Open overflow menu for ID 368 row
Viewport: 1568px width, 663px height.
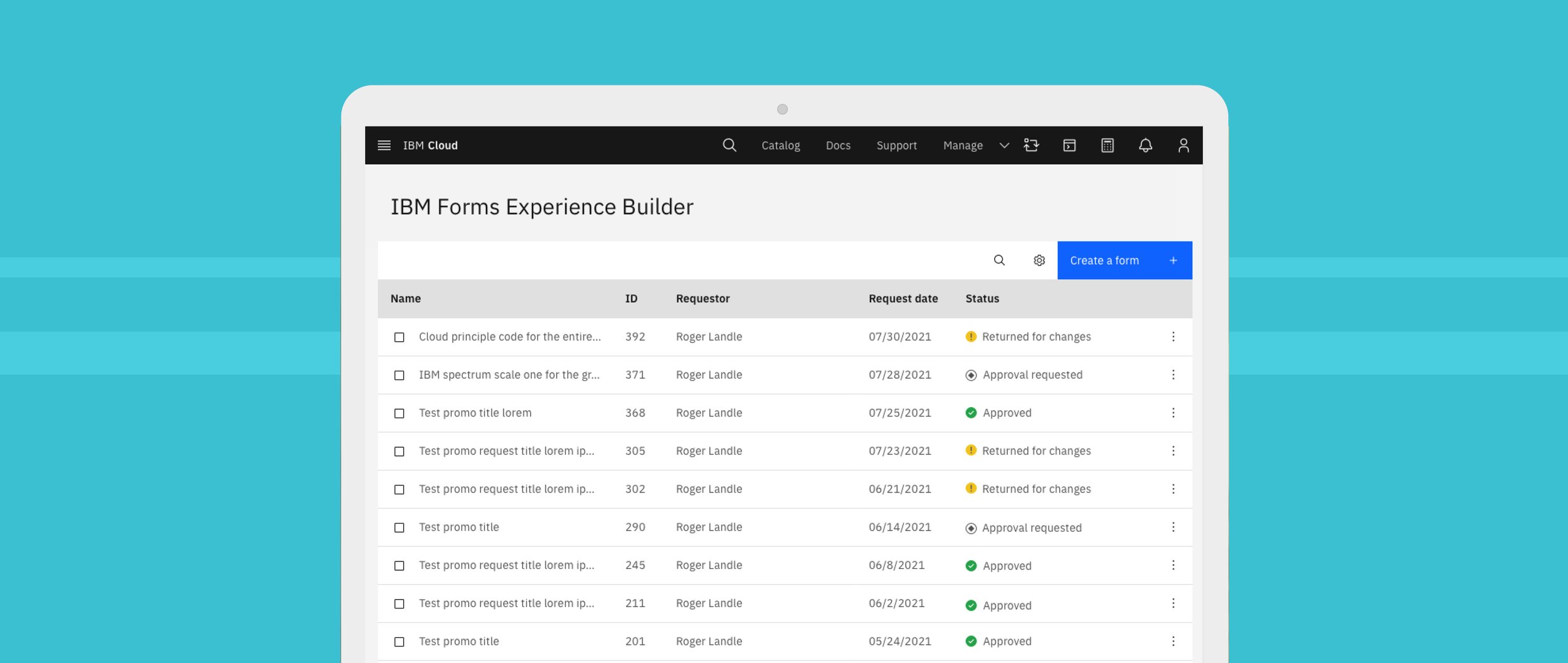[x=1173, y=413]
